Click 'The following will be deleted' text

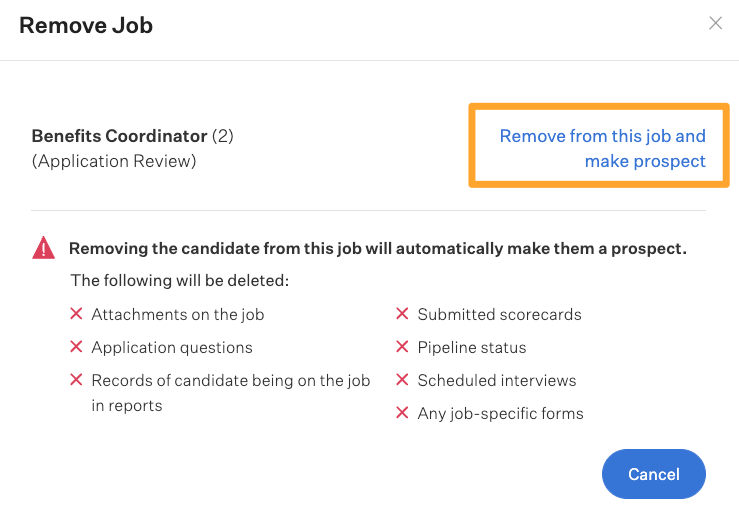pos(180,280)
